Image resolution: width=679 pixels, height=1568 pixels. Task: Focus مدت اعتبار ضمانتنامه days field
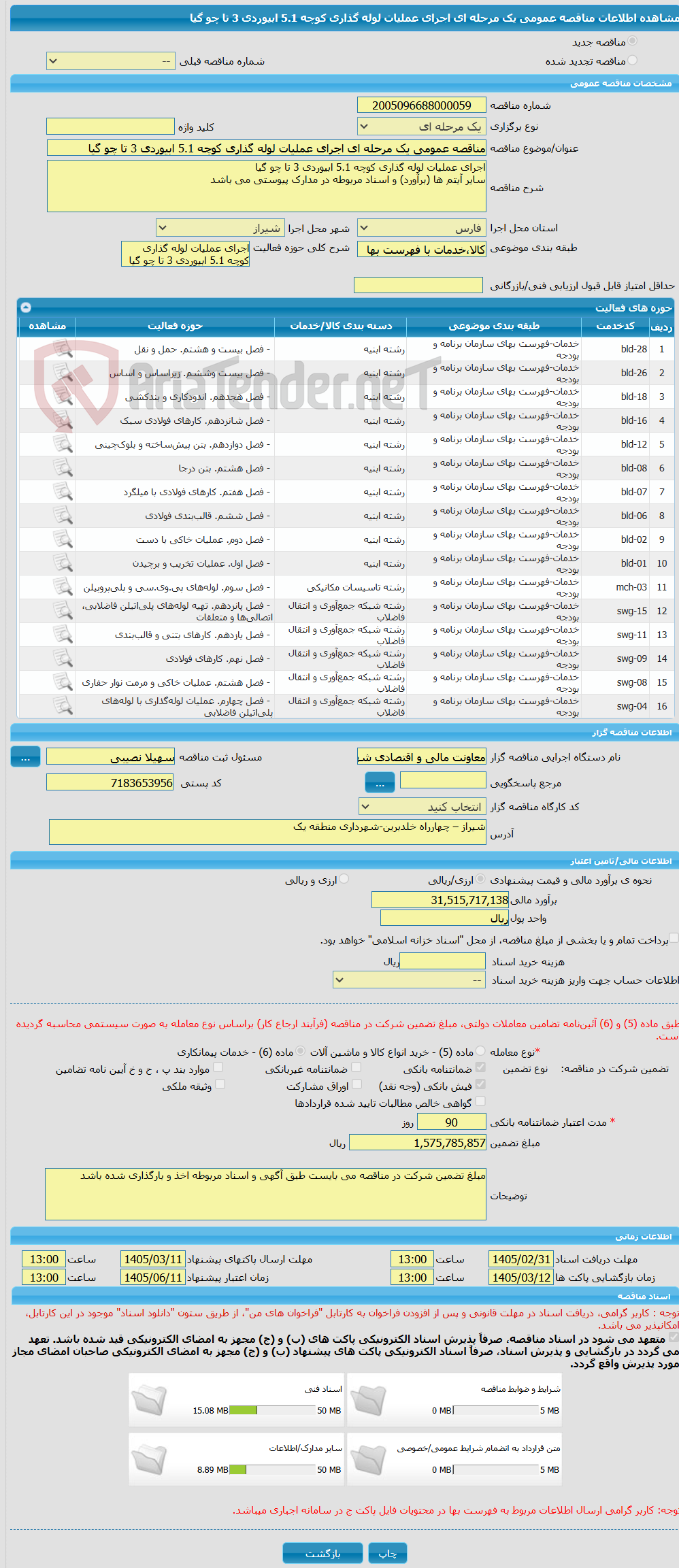click(x=452, y=1122)
